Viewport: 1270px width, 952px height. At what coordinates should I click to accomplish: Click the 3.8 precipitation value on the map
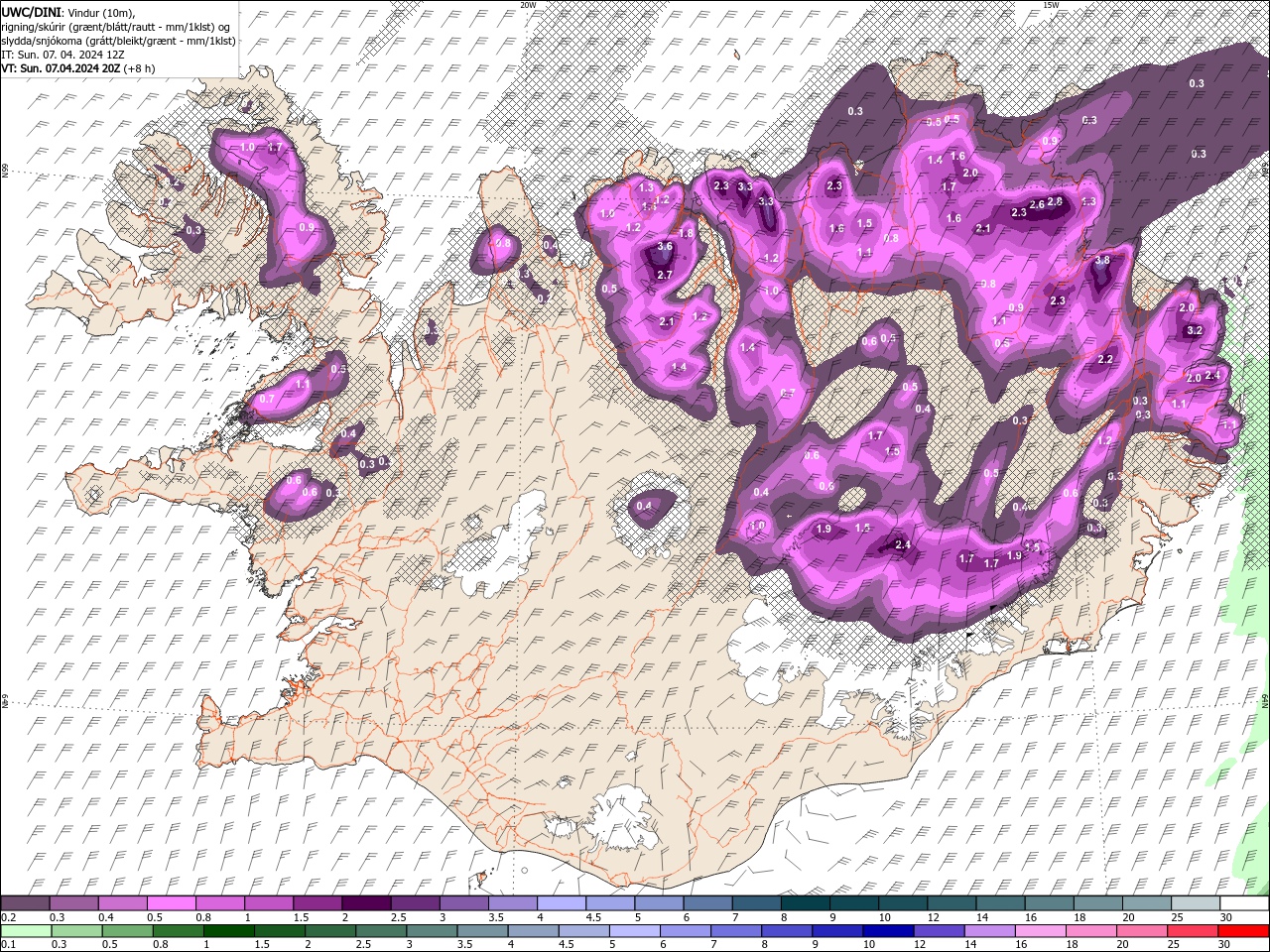coord(1102,260)
